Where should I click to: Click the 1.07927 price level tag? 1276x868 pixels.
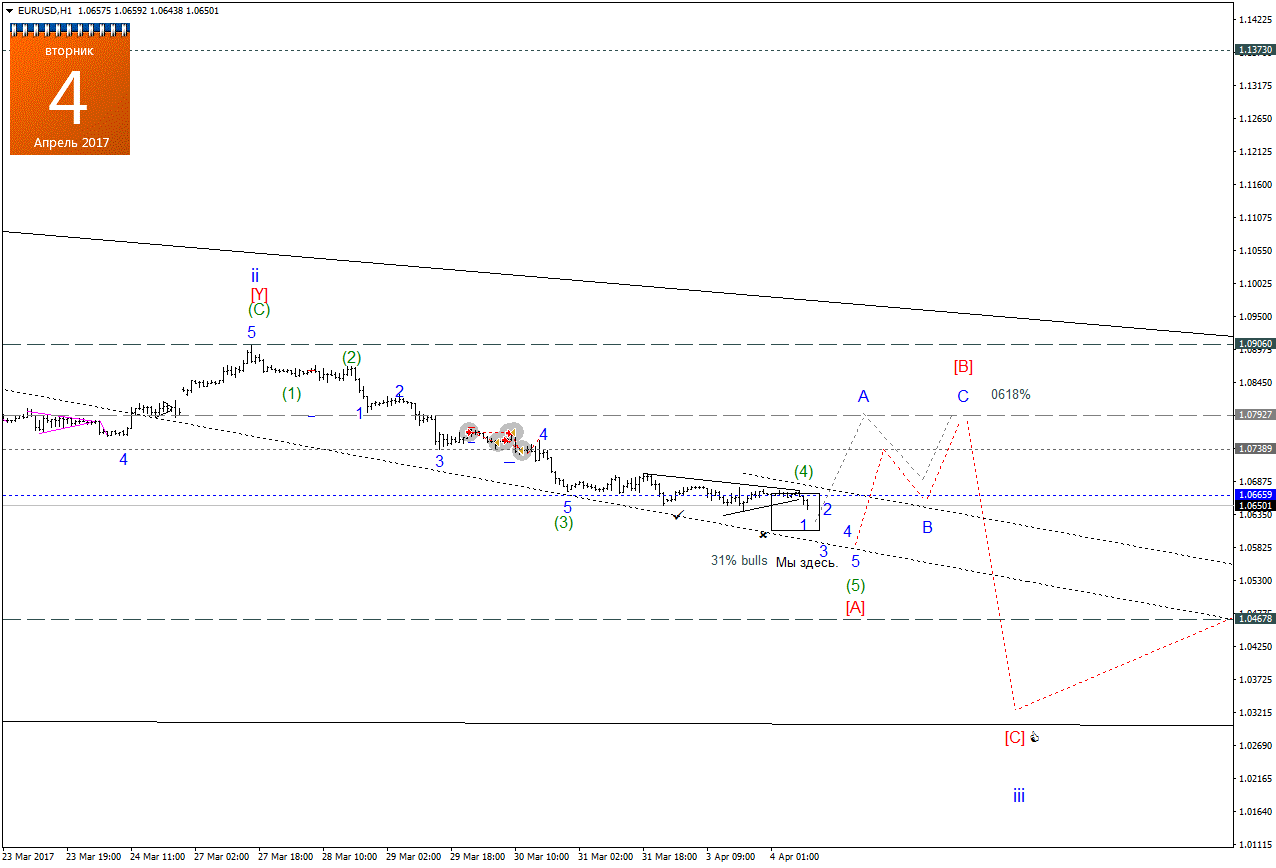coord(1255,415)
